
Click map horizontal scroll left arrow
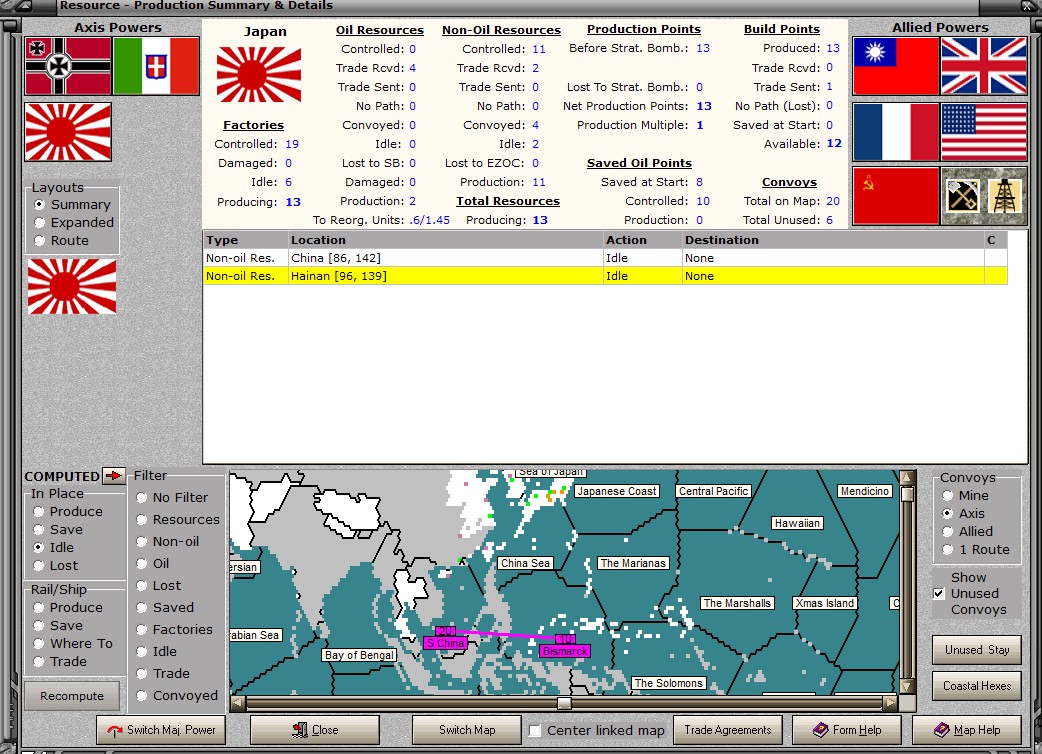(237, 703)
